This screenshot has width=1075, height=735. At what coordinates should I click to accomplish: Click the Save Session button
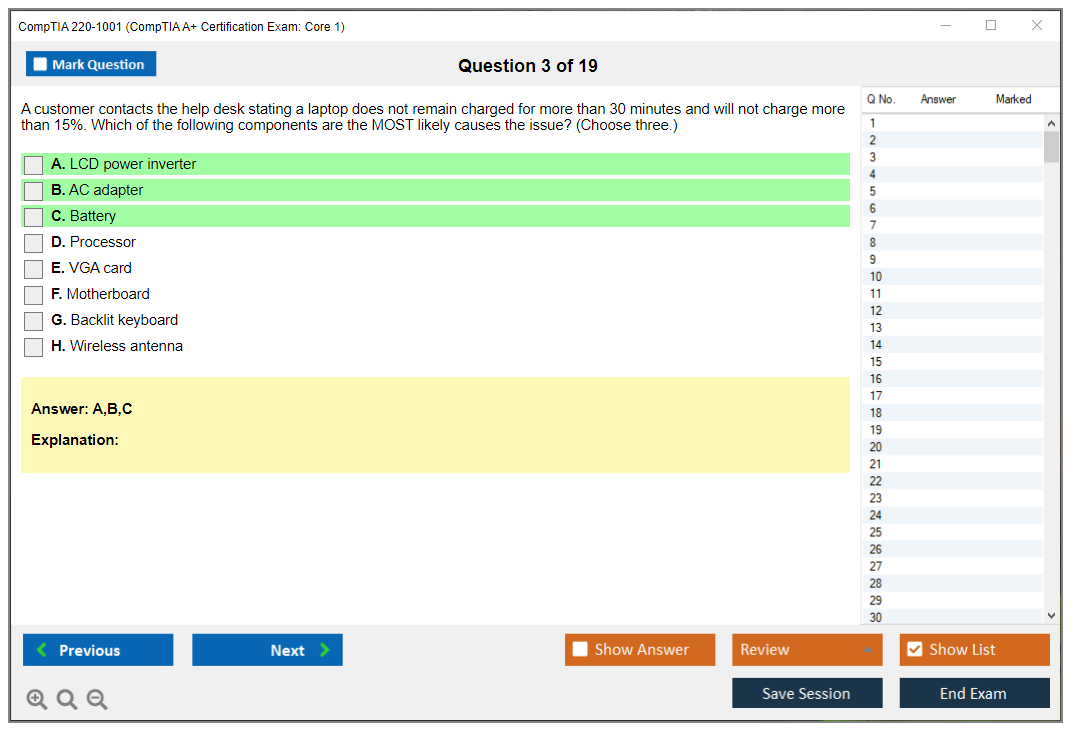click(x=807, y=693)
